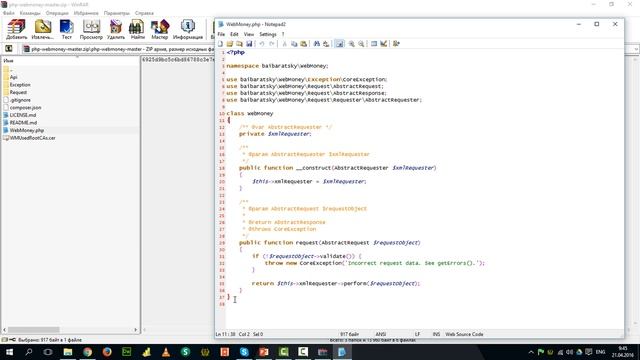
Task: Open WinRAR Файл menu
Action: click(9, 13)
